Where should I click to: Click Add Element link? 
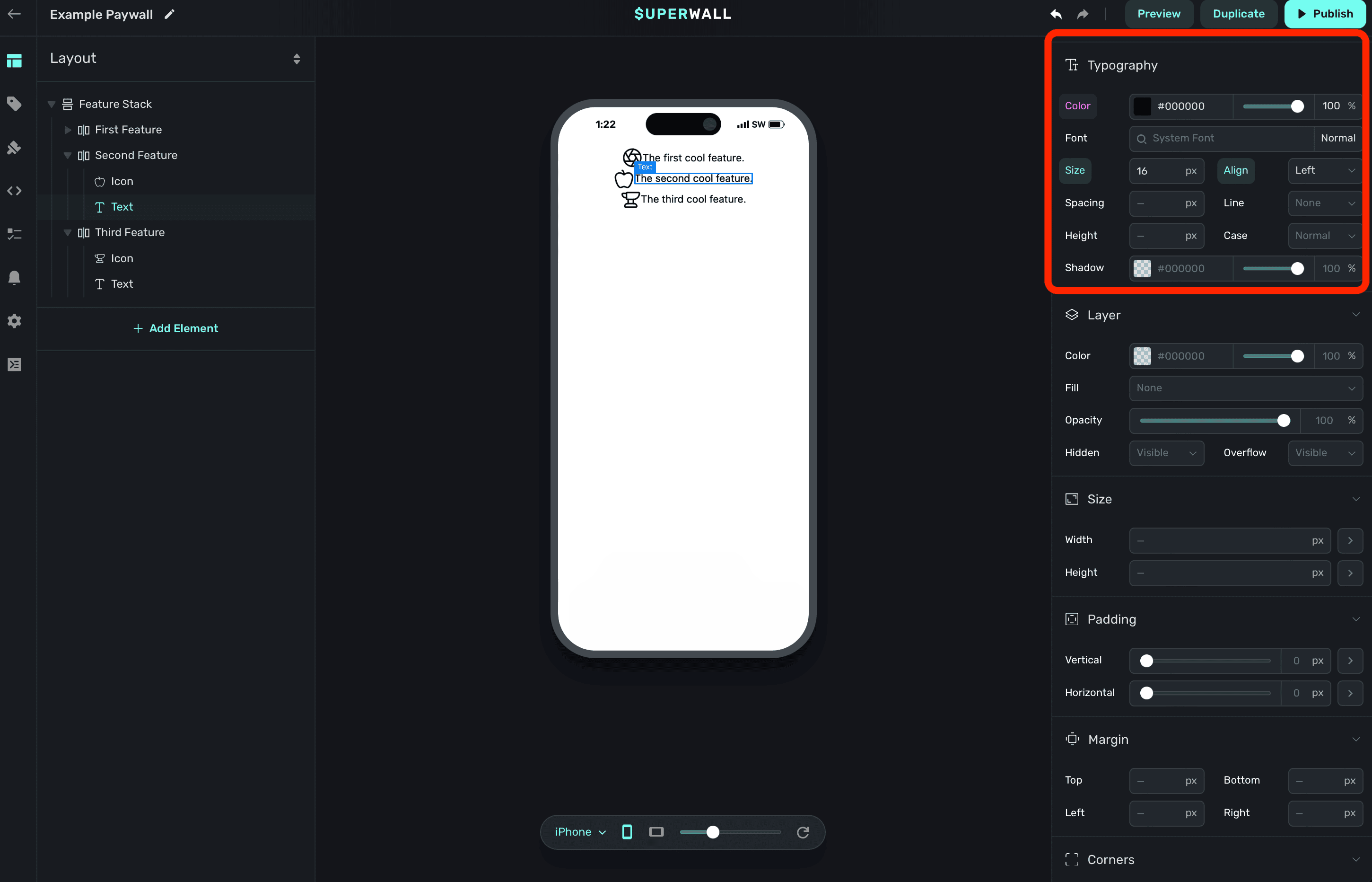[x=176, y=328]
